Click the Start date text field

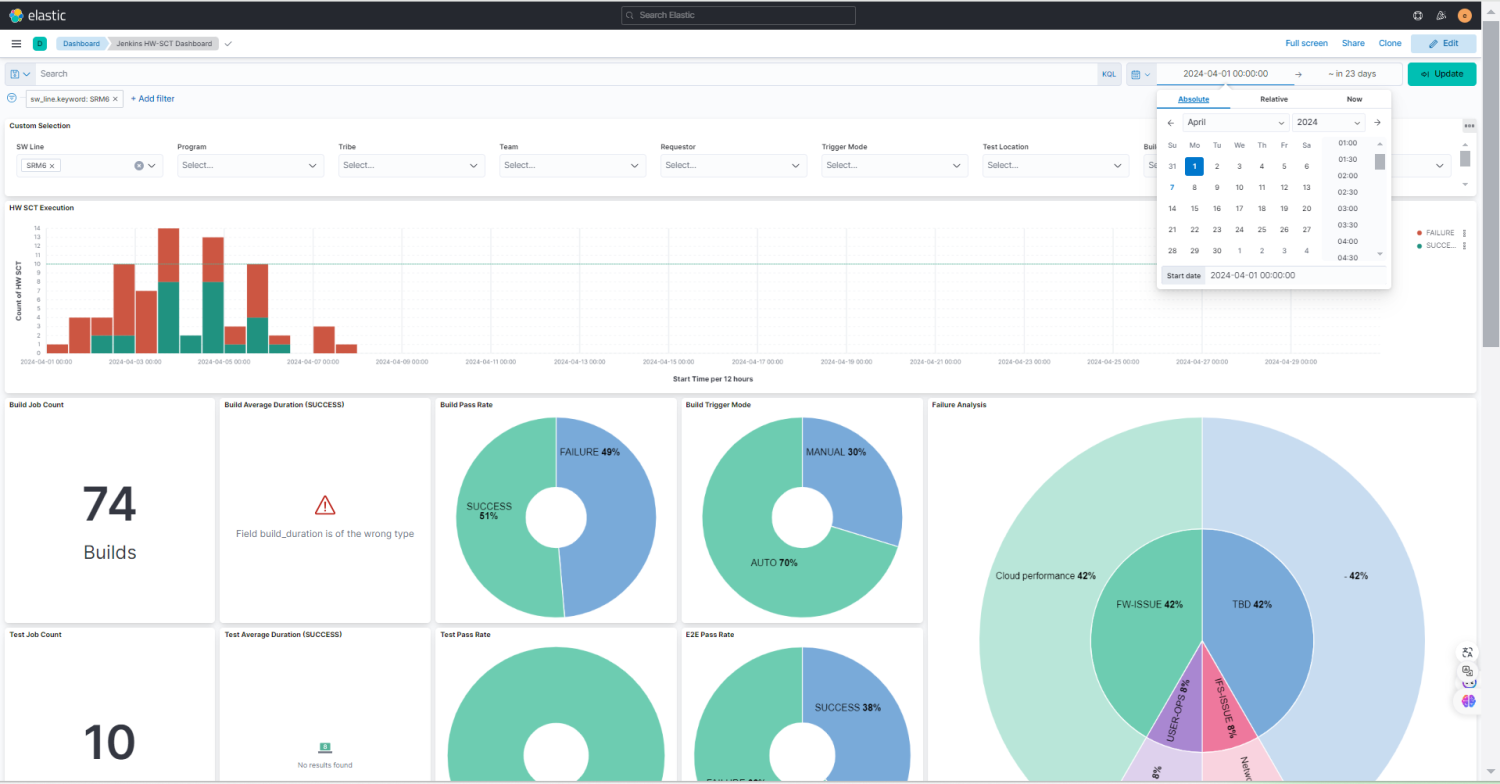[1296, 275]
